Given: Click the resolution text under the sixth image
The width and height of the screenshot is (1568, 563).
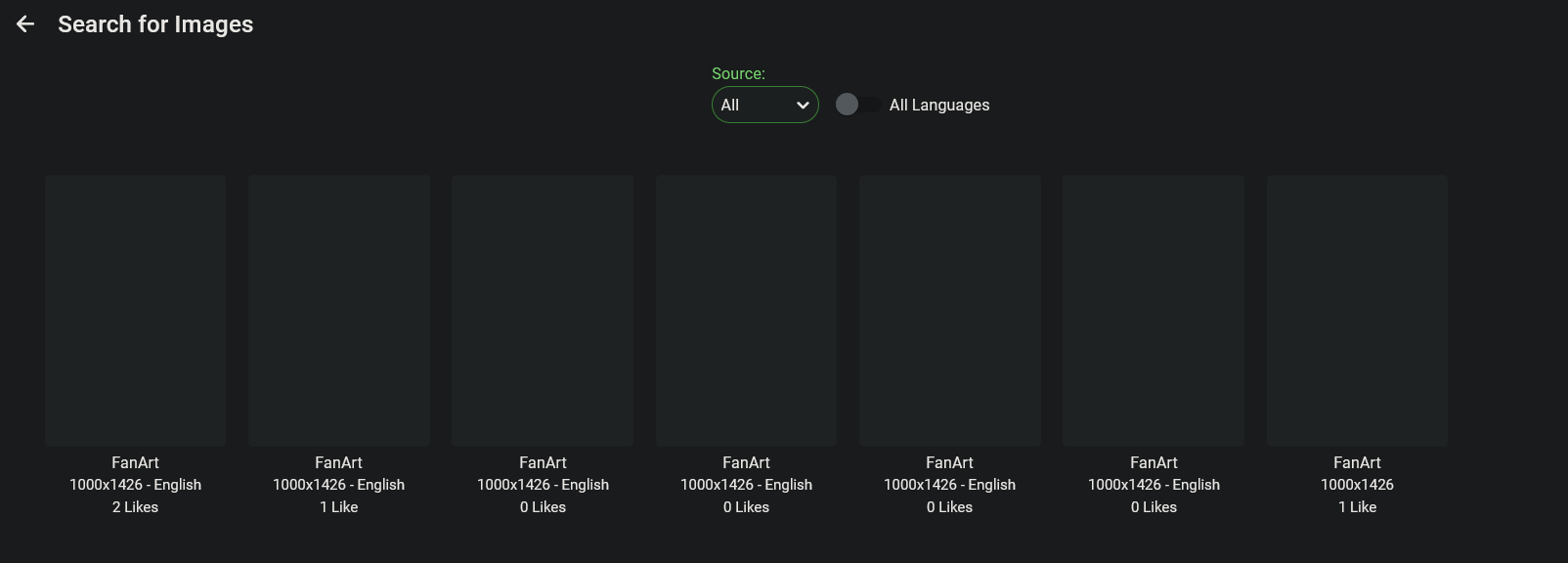Looking at the screenshot, I should 1154,485.
